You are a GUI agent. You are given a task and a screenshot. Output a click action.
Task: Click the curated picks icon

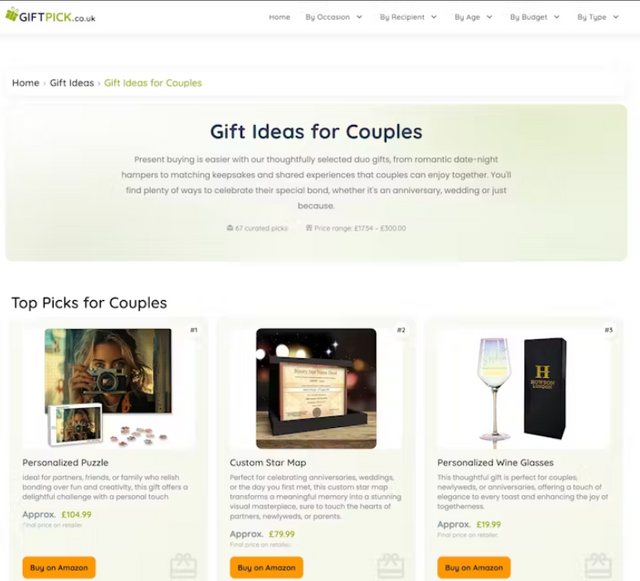click(x=230, y=228)
